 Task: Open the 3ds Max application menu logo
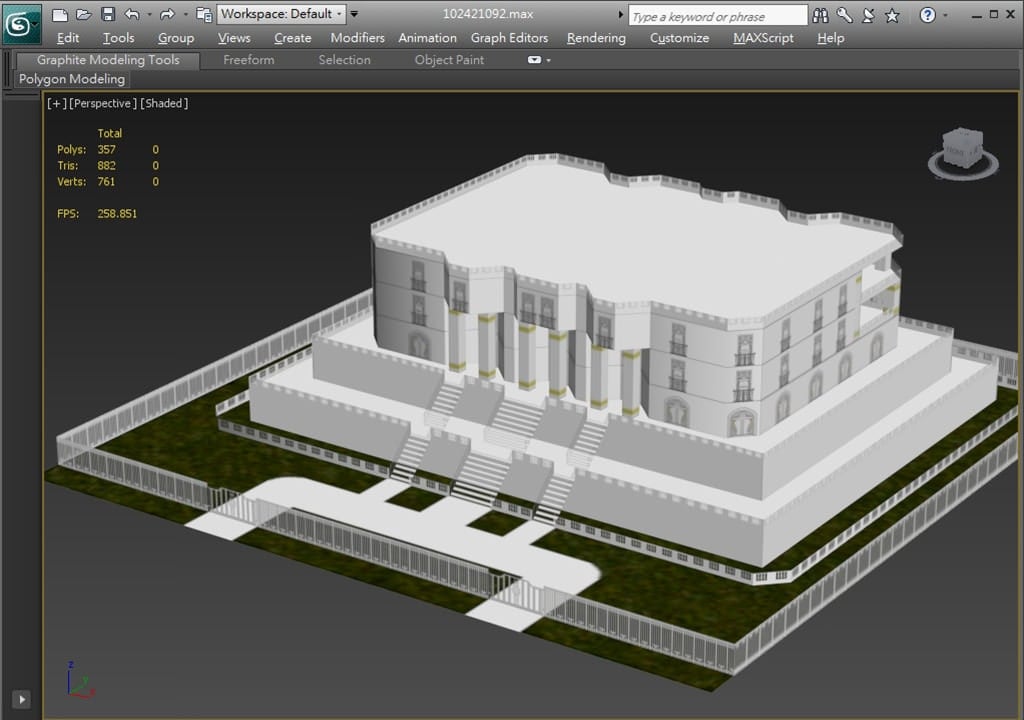click(21, 23)
